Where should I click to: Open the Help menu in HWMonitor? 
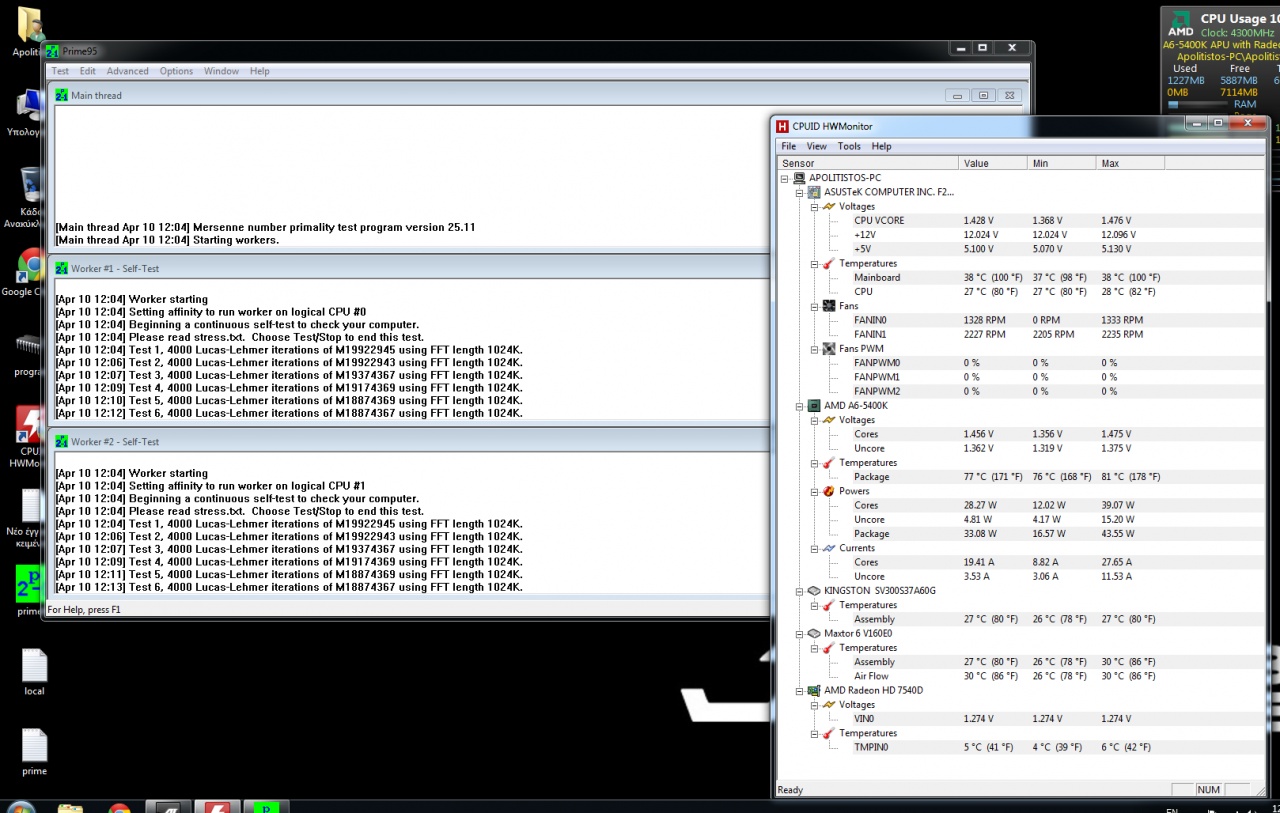[881, 146]
